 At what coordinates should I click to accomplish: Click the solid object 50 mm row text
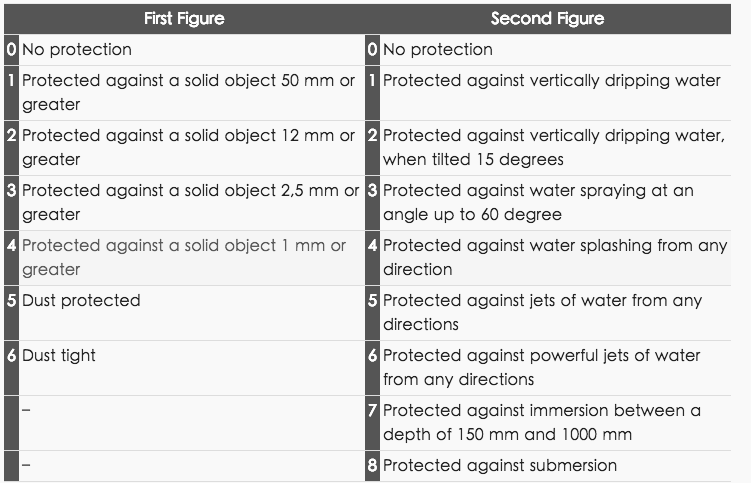click(x=188, y=92)
